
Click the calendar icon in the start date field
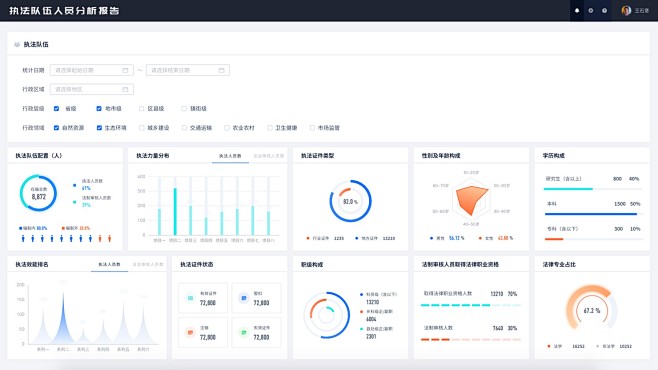tap(125, 70)
